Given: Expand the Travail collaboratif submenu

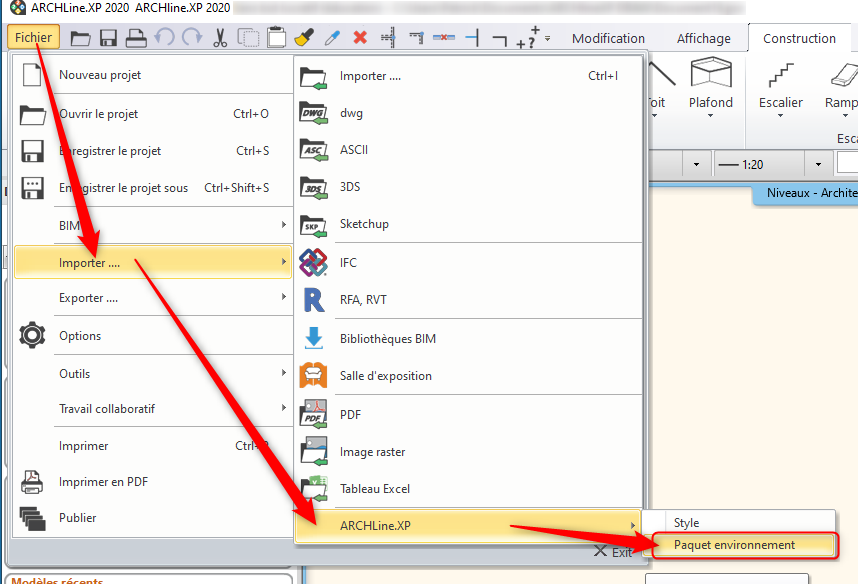Looking at the screenshot, I should (283, 408).
